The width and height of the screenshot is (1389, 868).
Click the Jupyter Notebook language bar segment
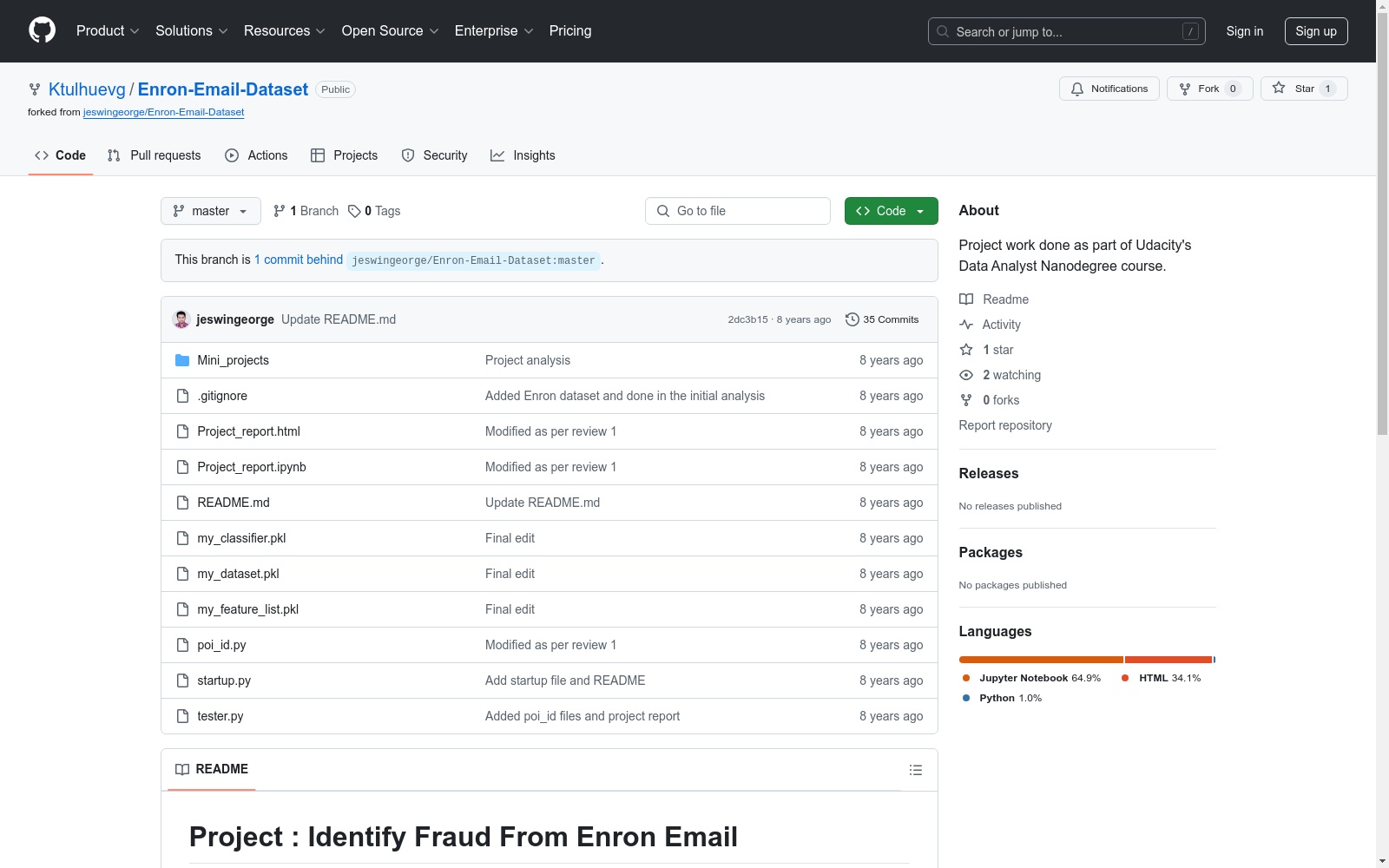point(1041,660)
